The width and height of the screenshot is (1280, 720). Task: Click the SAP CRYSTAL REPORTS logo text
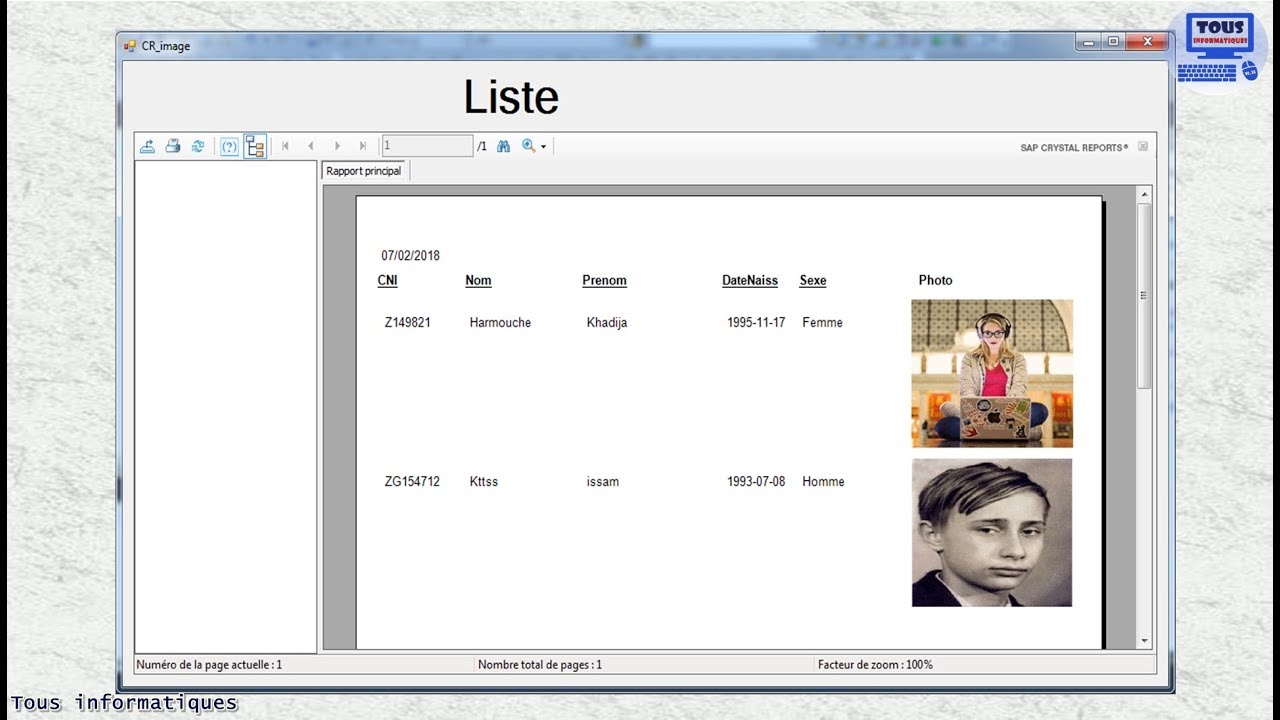tap(1074, 147)
